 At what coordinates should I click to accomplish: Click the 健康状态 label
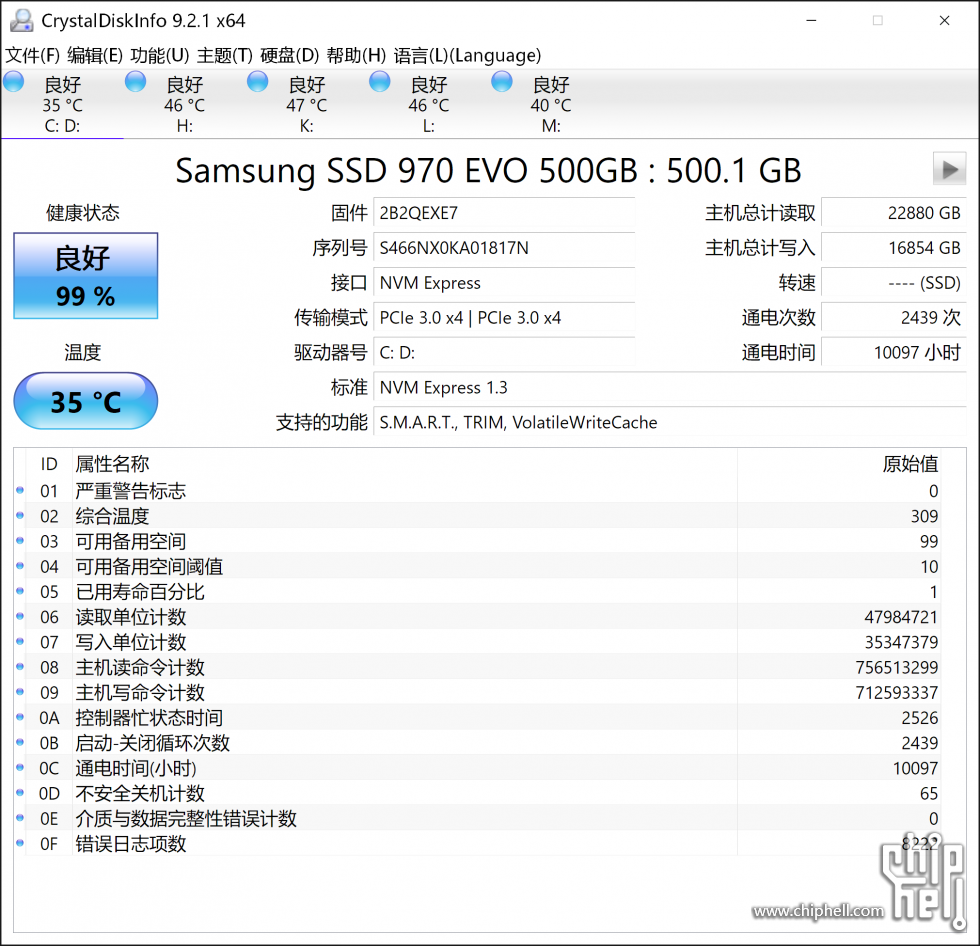82,213
